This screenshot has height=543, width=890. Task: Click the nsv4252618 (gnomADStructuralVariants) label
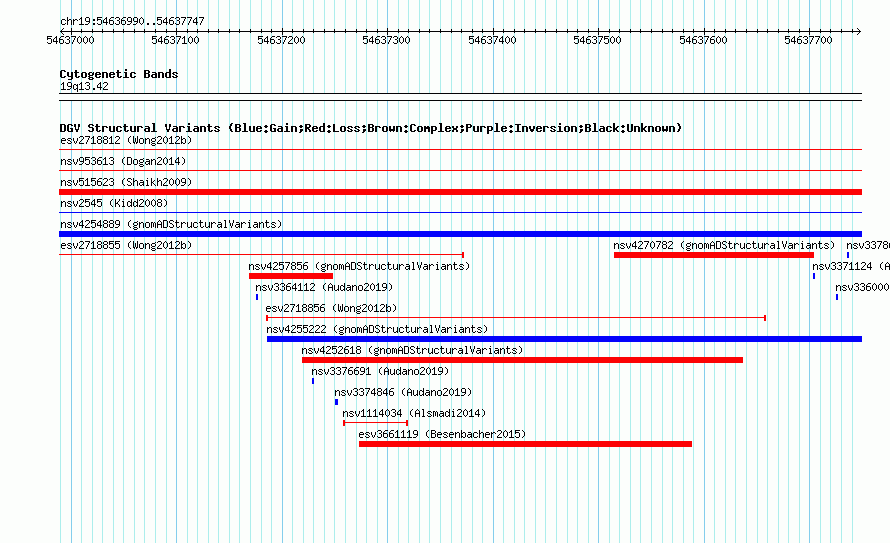(x=412, y=350)
